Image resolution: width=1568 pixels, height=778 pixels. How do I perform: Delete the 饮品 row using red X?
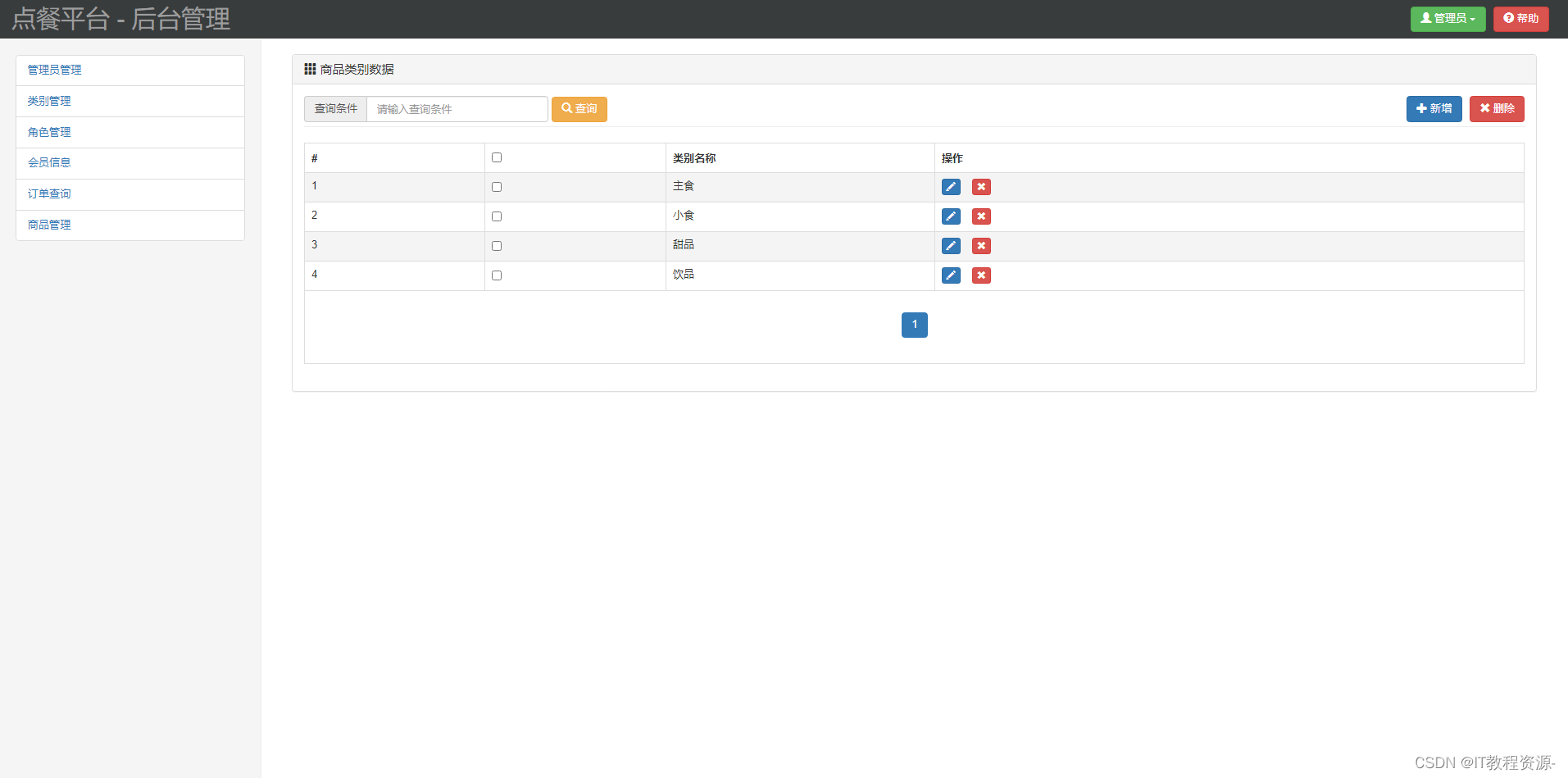pos(981,275)
